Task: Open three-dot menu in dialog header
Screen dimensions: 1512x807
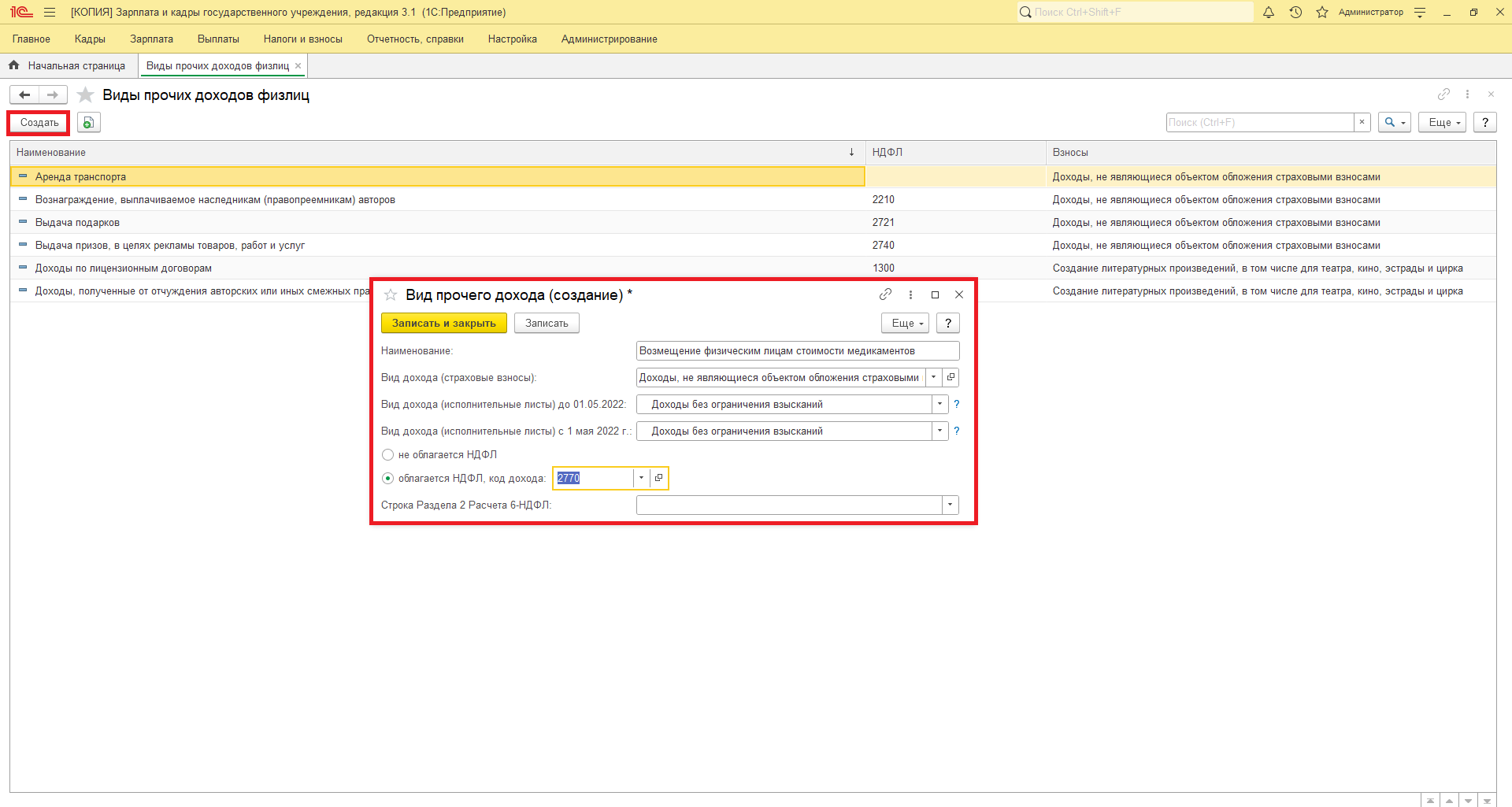Action: pos(910,294)
